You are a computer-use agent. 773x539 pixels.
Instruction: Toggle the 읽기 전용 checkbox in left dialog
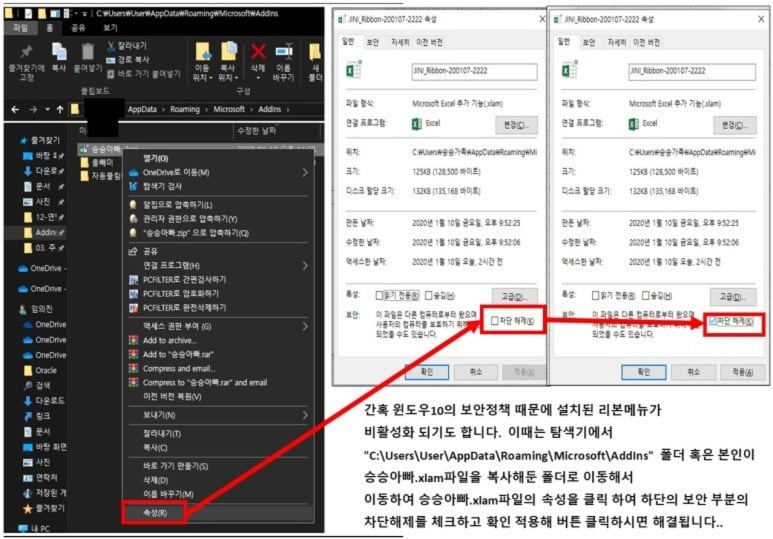(x=379, y=296)
